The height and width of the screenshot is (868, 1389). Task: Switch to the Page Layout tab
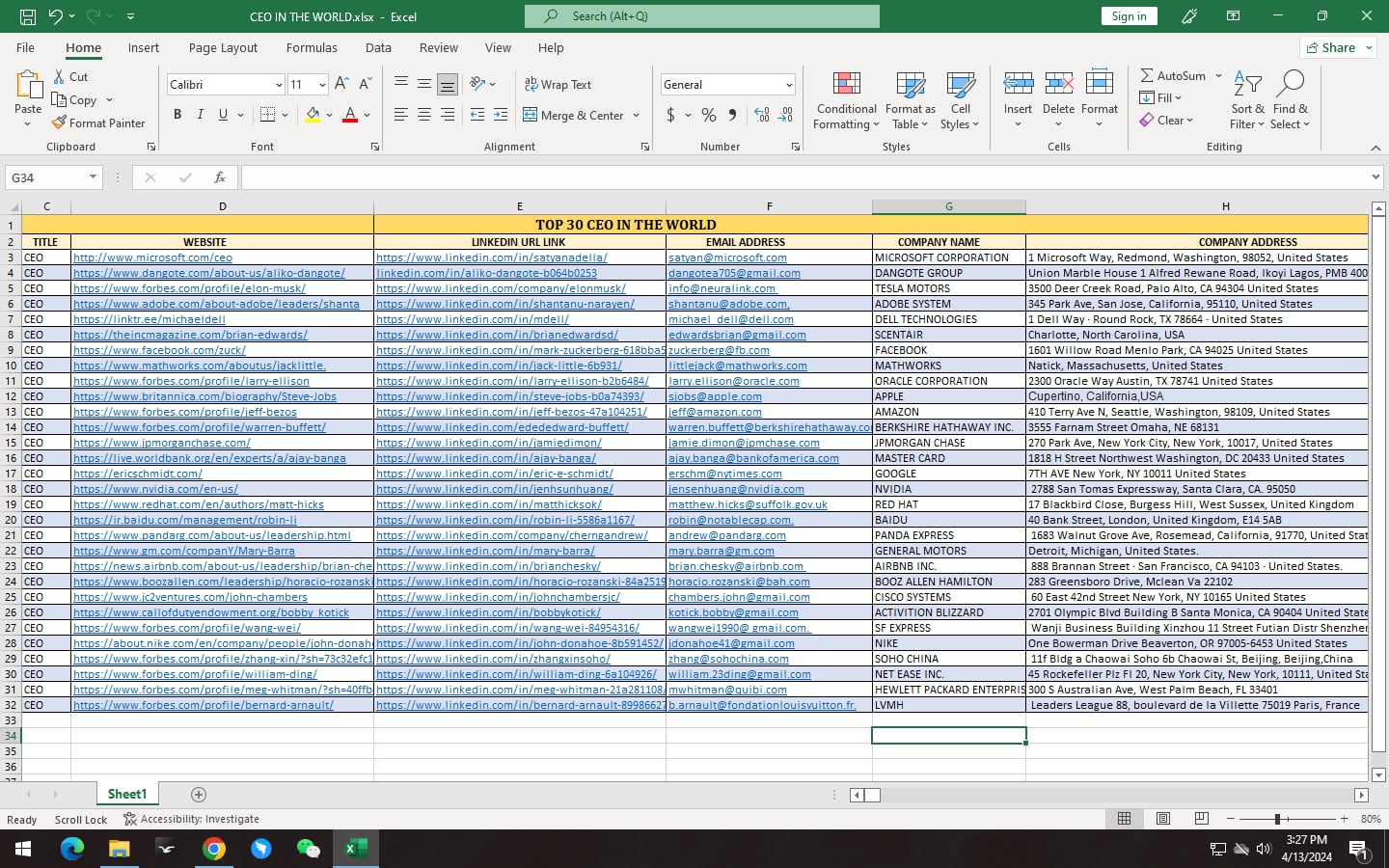[223, 47]
